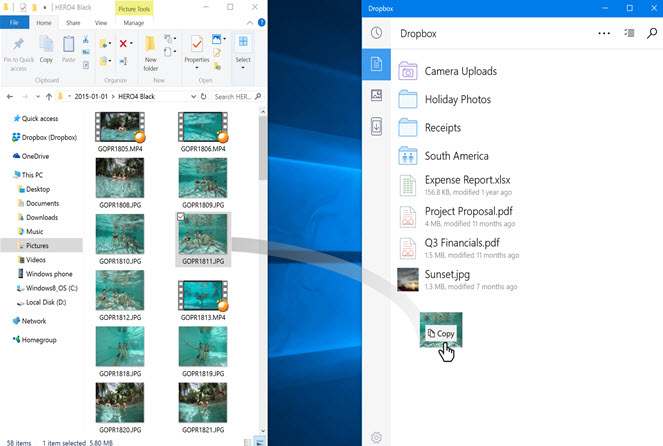The height and width of the screenshot is (446, 663).
Task: Click the scrollbar up arrow in Explorer
Action: 263,112
